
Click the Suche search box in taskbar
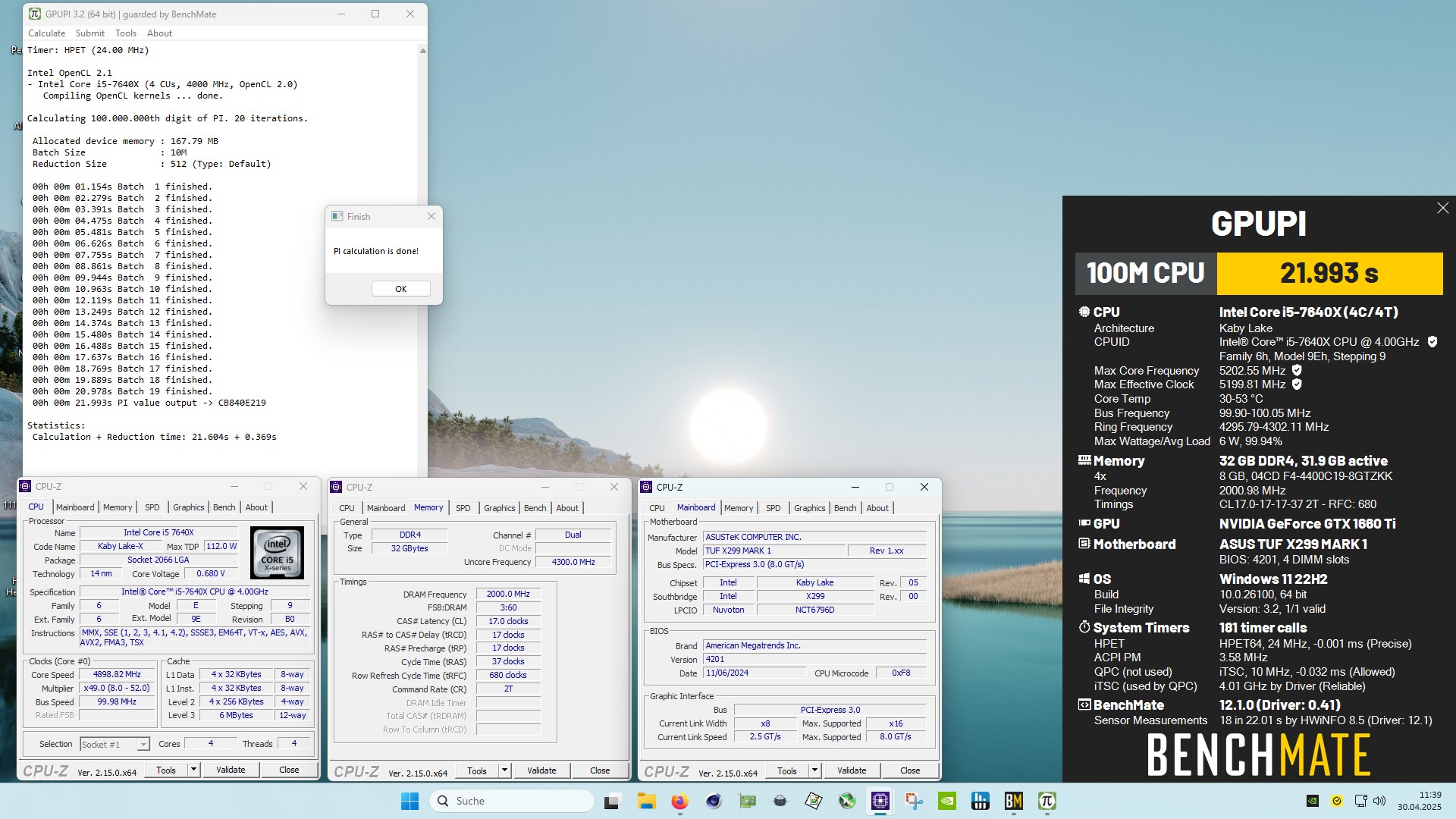pyautogui.click(x=512, y=801)
